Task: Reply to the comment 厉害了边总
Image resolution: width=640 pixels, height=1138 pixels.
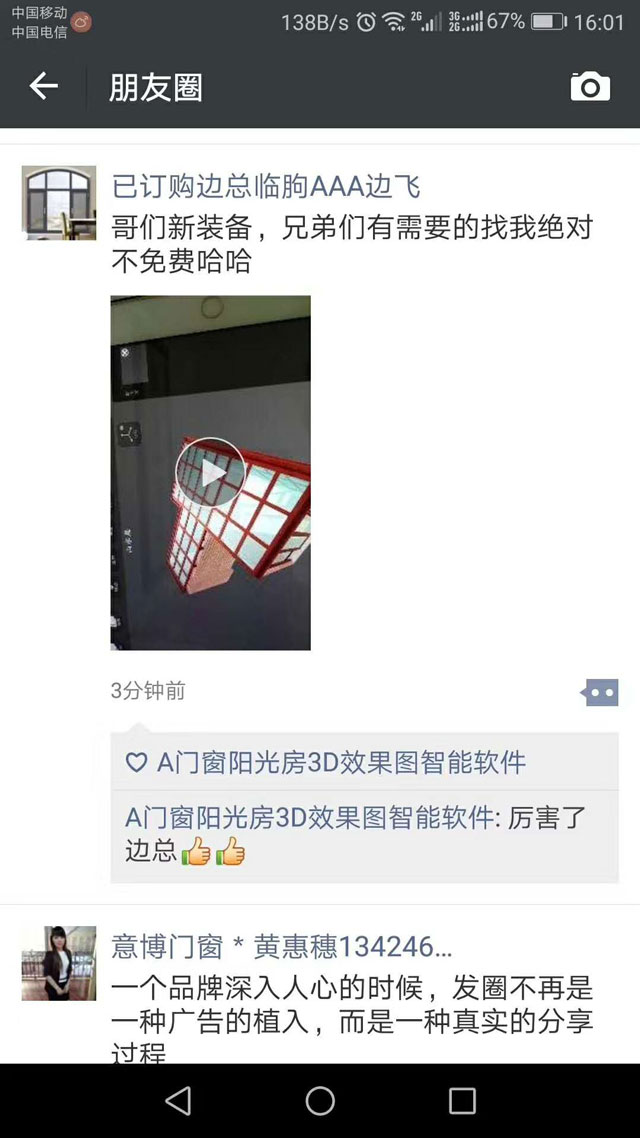Action: (x=364, y=835)
